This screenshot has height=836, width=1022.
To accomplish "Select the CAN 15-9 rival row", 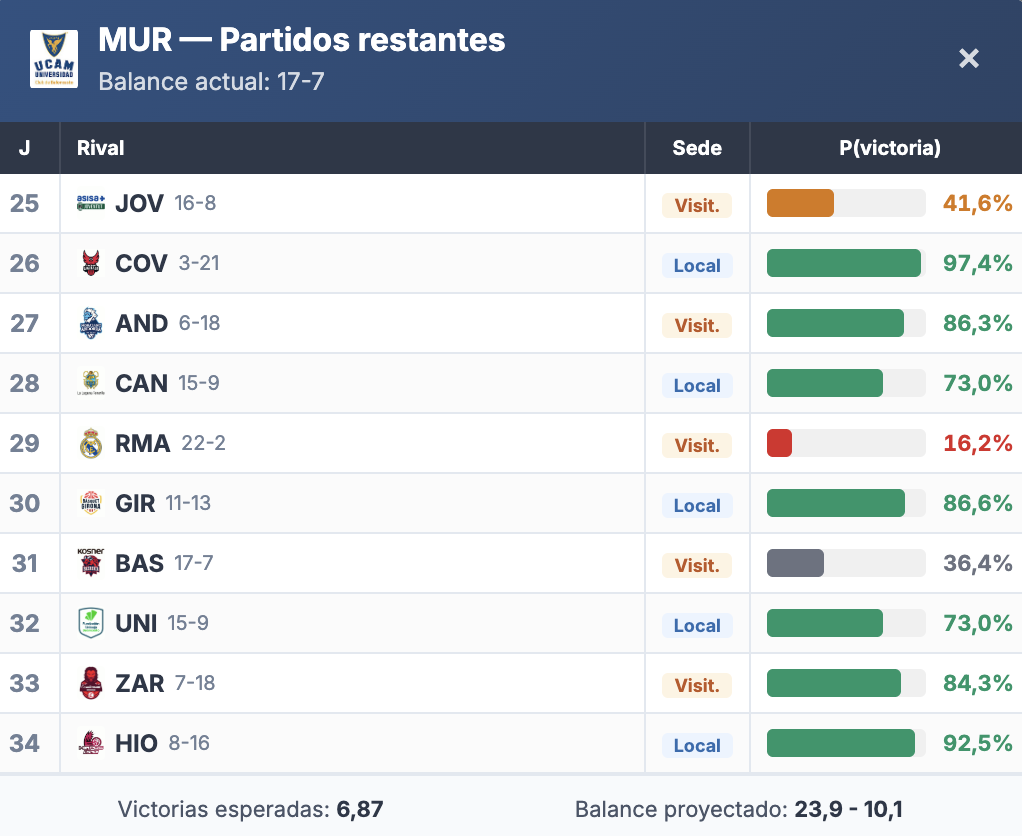I will [350, 383].
